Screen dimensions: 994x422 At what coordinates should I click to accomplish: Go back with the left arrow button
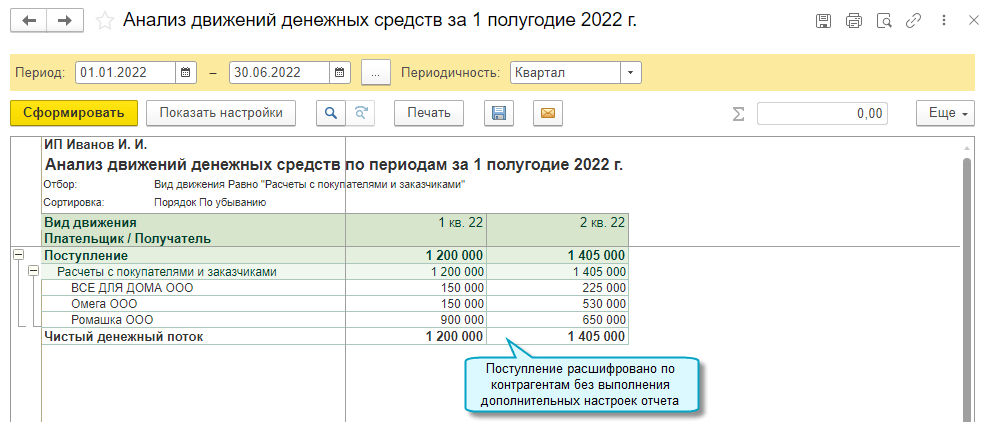click(x=29, y=21)
